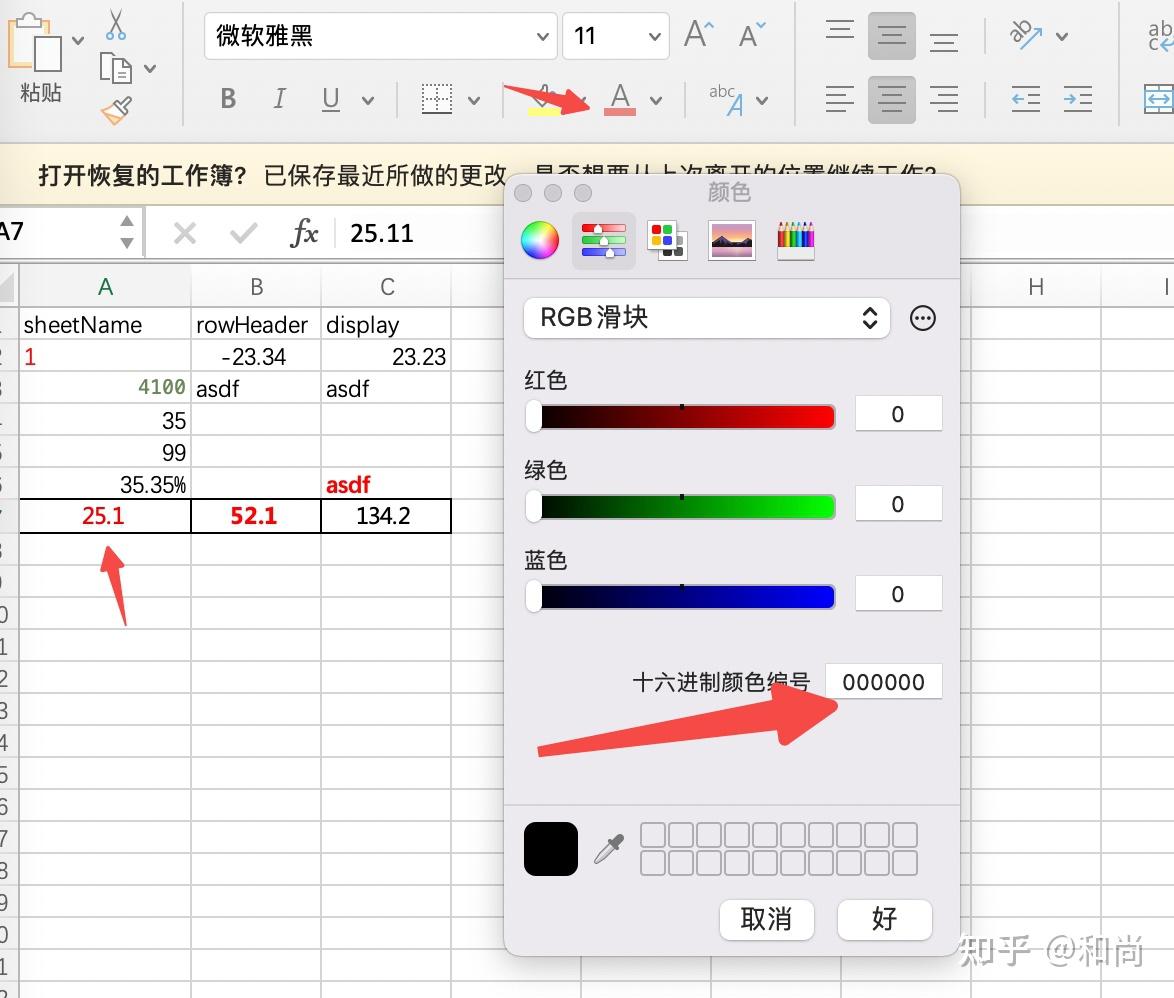The image size is (1174, 998).
Task: Open the RGB滑块 slider mode dropdown
Action: click(707, 317)
